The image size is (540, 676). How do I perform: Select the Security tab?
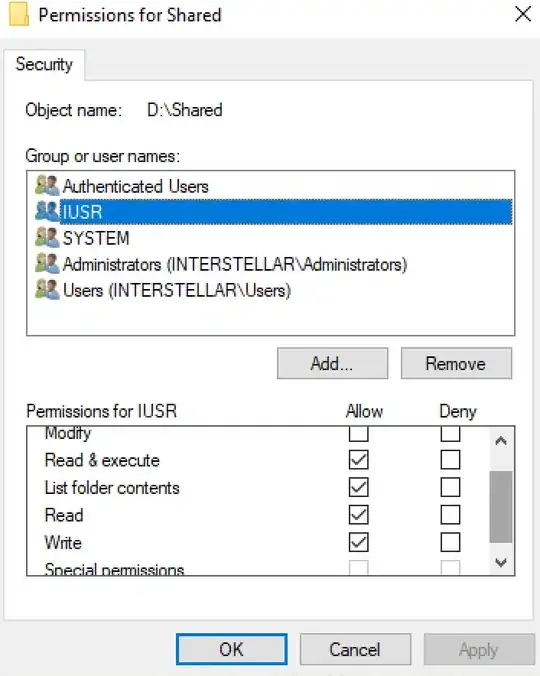pyautogui.click(x=44, y=64)
